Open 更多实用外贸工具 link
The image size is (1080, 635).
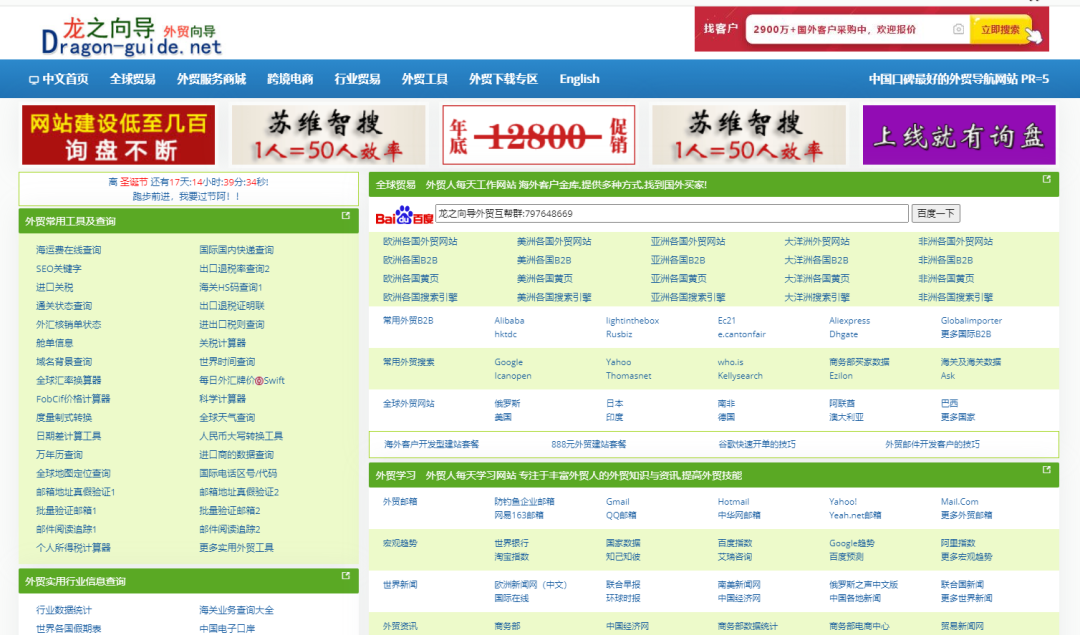tap(236, 548)
